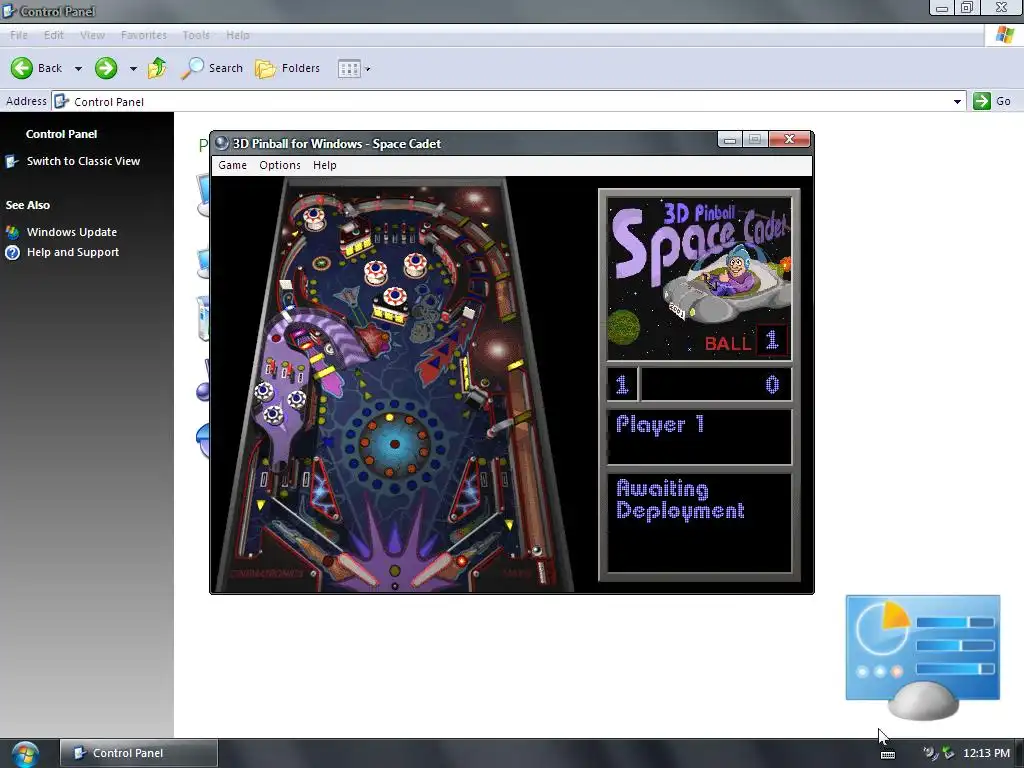Click the Control Panel window title icon
Viewport: 1024px width, 768px height.
coord(8,10)
